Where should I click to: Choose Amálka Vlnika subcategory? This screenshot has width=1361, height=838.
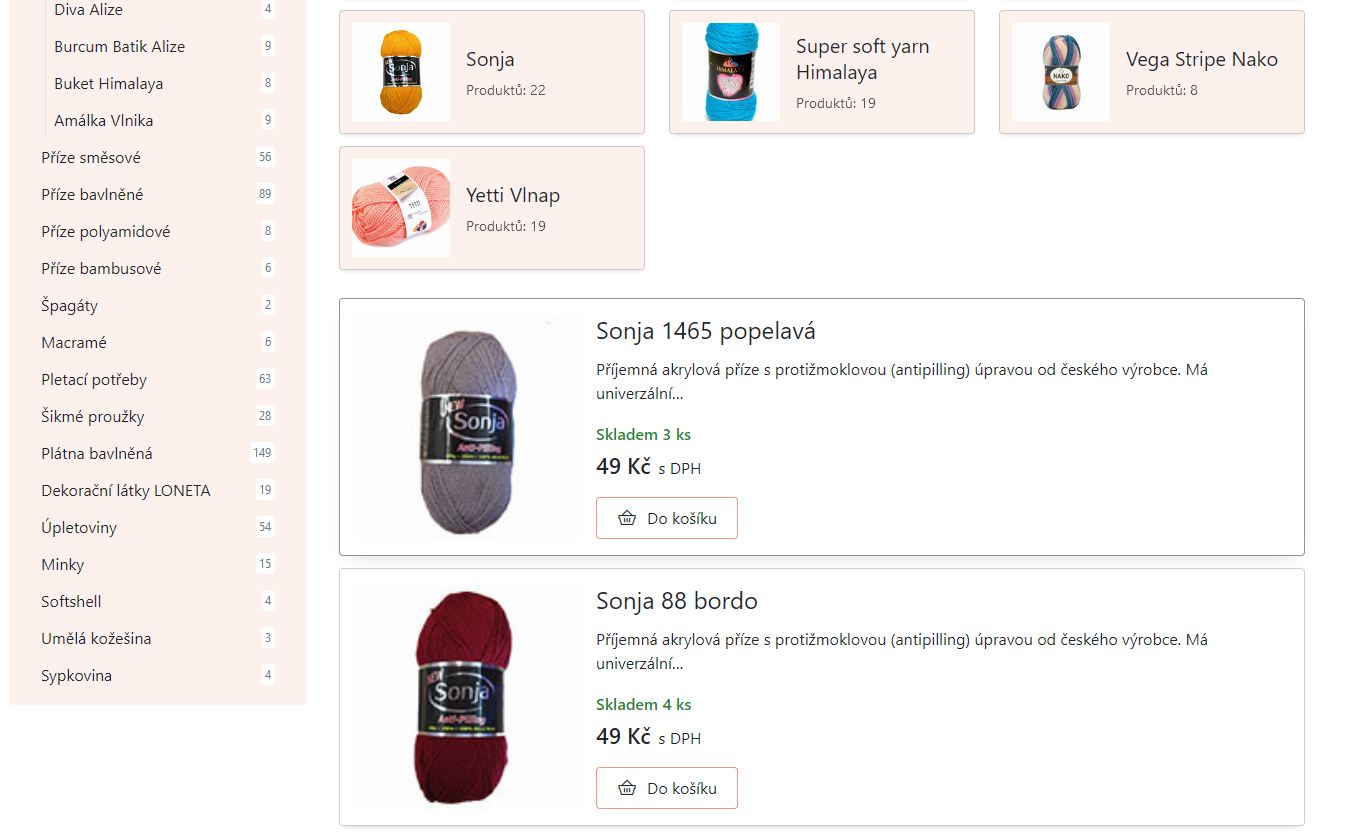[x=104, y=120]
